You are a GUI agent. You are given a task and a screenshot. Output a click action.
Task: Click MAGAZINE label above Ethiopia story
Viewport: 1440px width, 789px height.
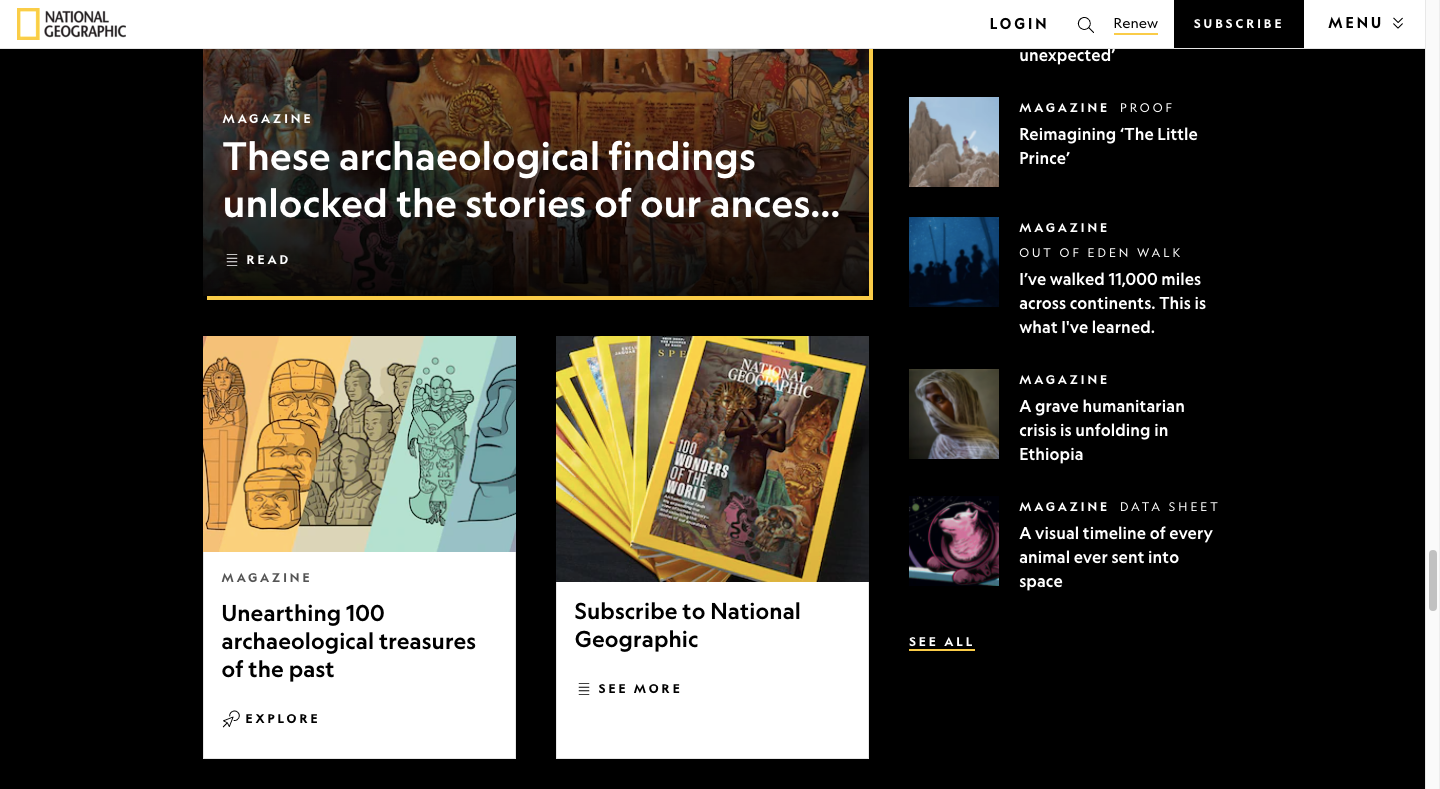pos(1064,380)
